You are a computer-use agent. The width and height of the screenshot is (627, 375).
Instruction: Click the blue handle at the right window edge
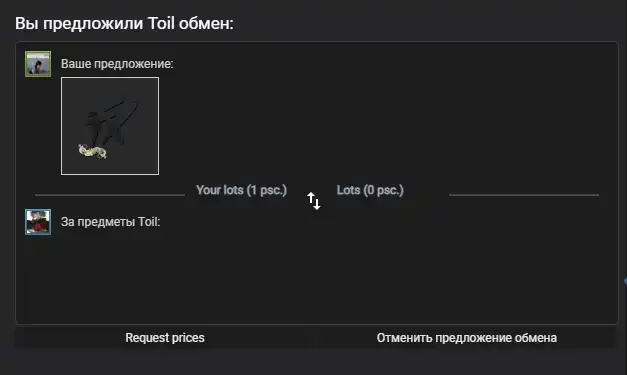625,281
